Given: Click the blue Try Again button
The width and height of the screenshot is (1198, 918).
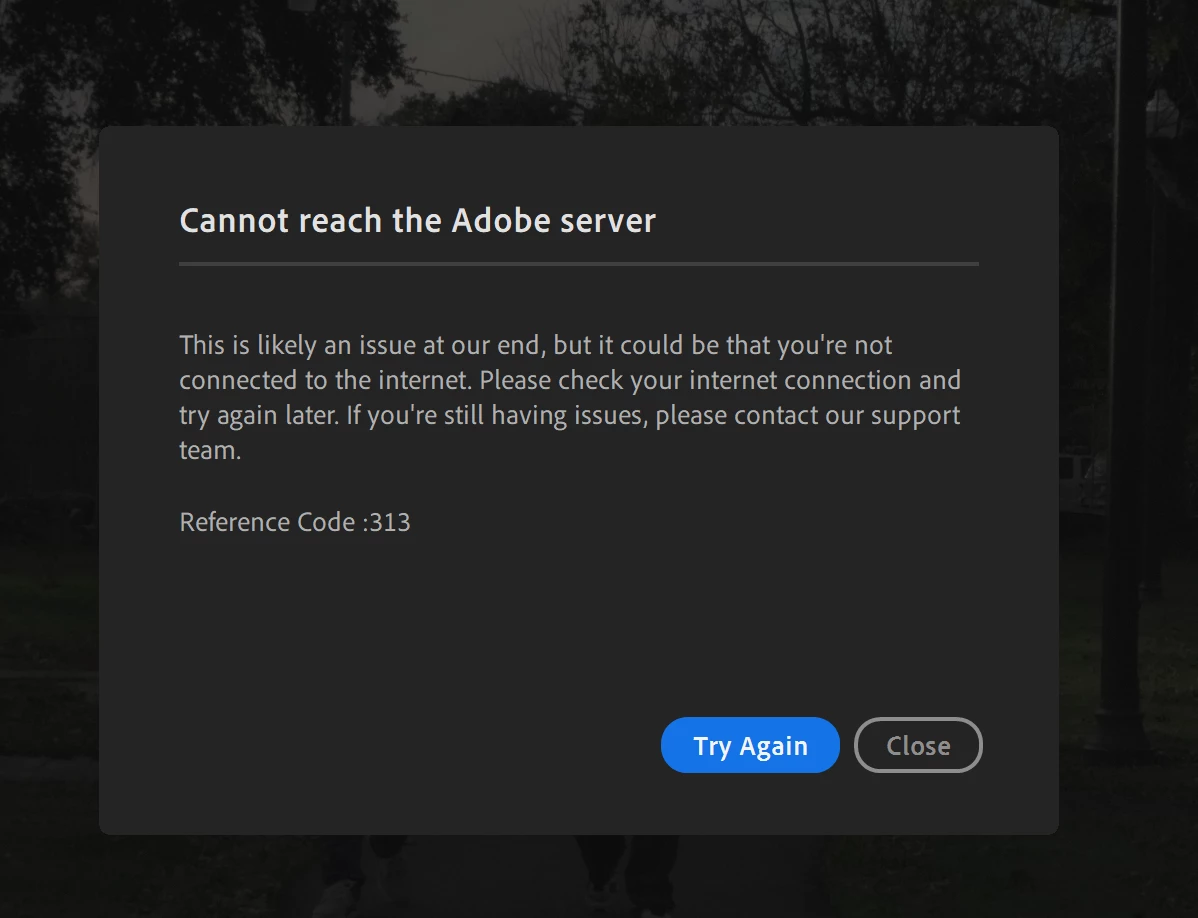Looking at the screenshot, I should tap(750, 745).
